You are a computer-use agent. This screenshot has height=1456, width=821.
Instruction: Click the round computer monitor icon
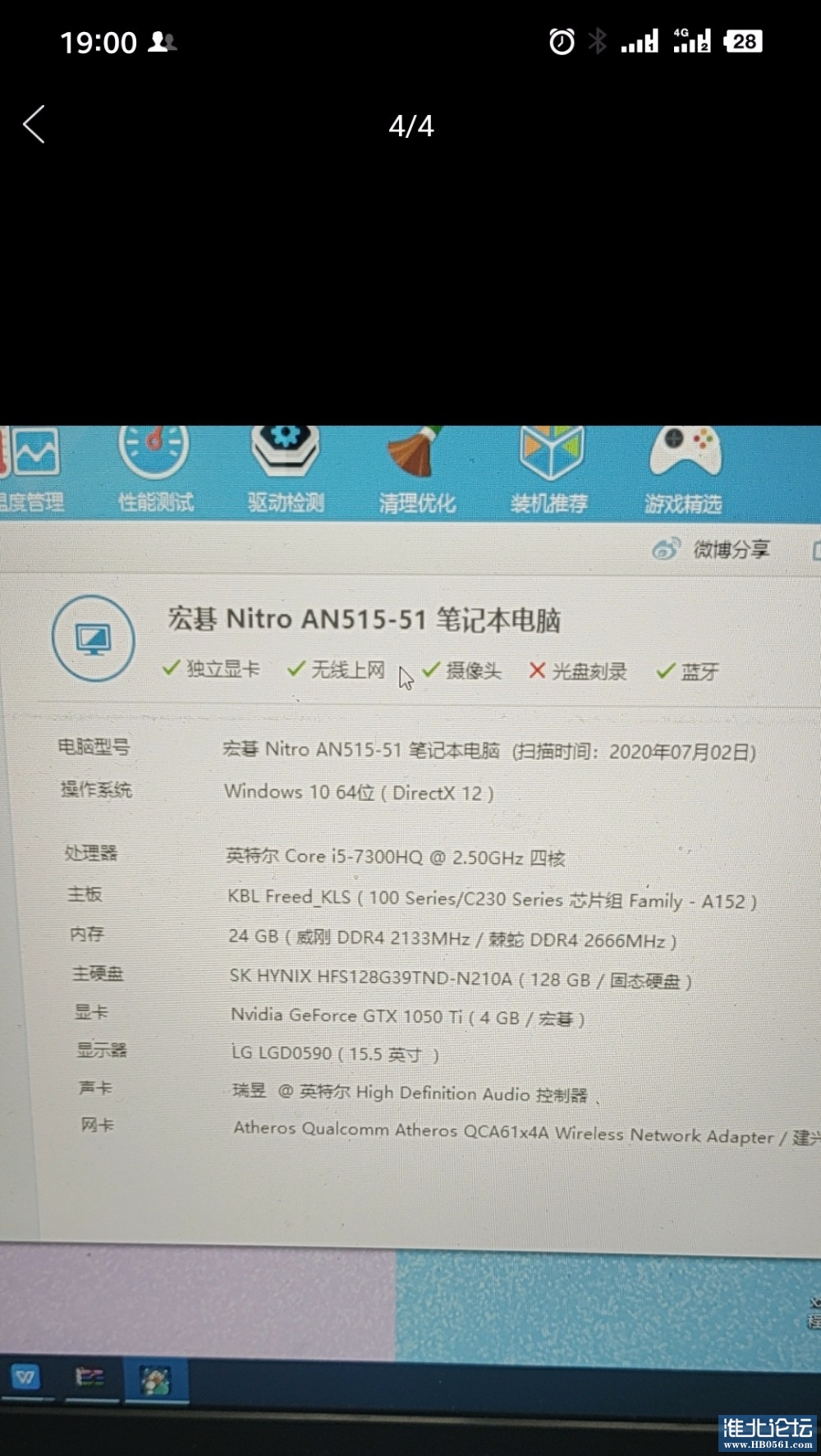pyautogui.click(x=94, y=639)
